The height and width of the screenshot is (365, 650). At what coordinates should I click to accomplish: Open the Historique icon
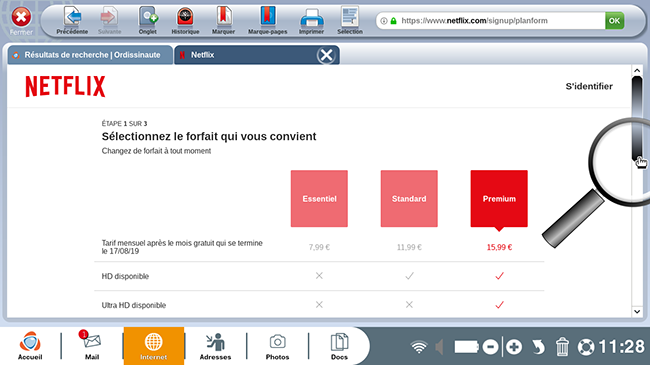(x=185, y=17)
